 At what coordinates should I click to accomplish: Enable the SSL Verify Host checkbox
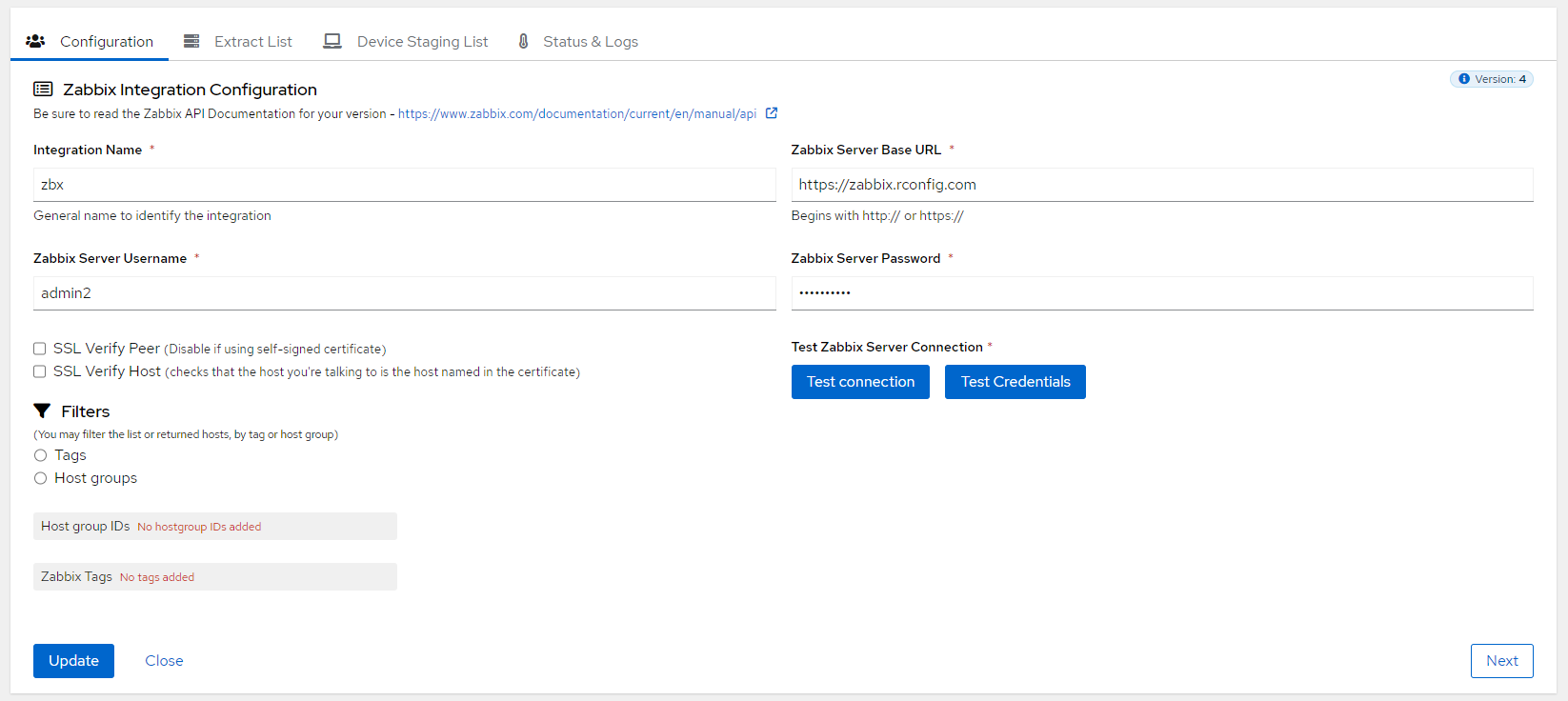[40, 371]
